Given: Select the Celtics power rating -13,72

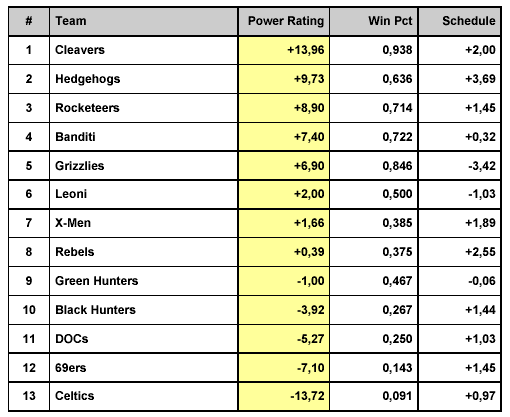Looking at the screenshot, I should 307,396.
